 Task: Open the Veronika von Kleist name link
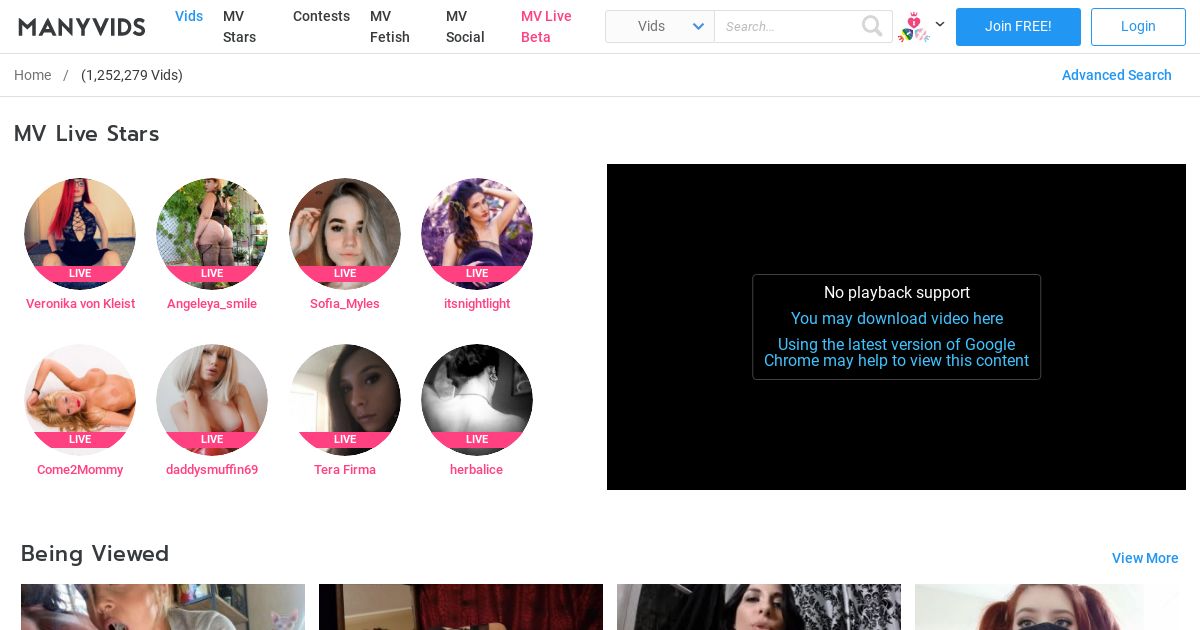click(x=80, y=304)
